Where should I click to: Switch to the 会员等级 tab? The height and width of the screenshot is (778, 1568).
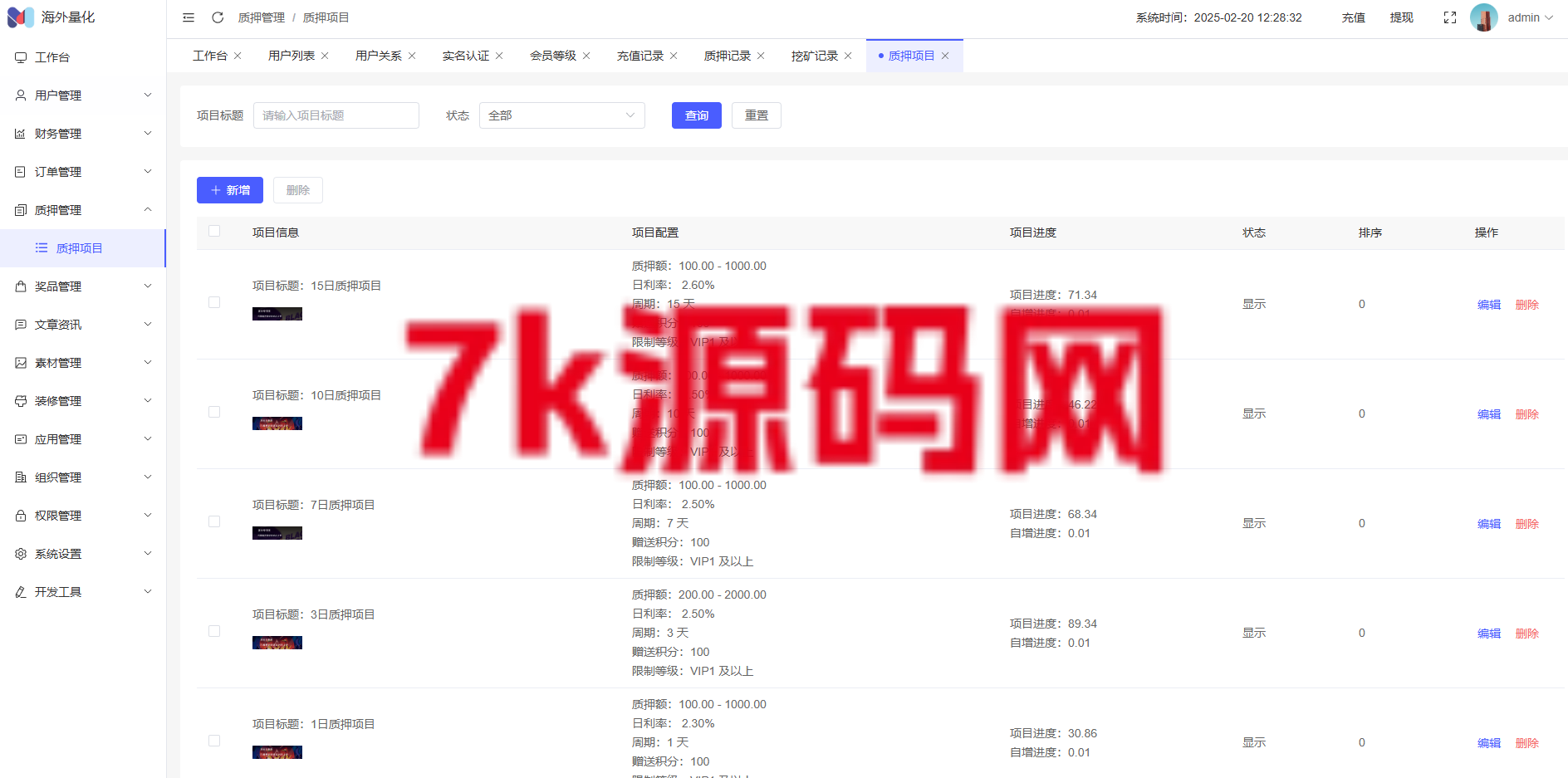click(x=553, y=56)
